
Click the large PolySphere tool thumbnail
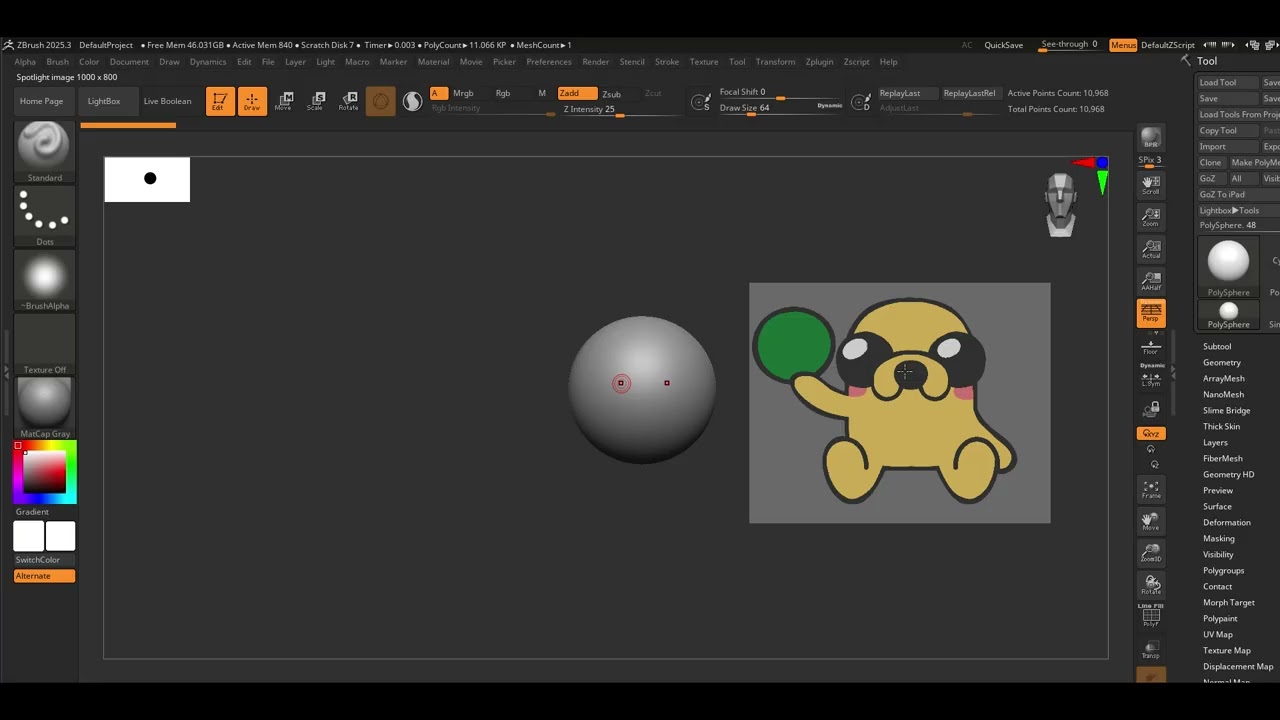(x=1228, y=268)
